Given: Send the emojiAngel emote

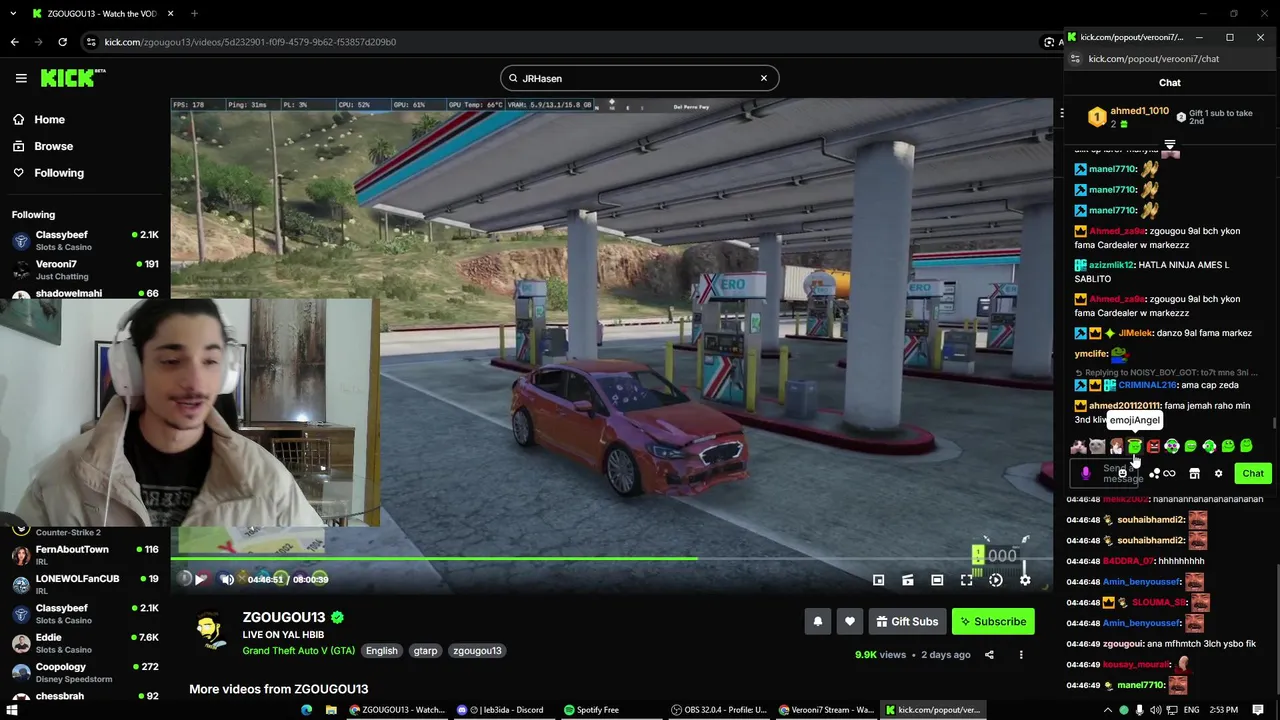Looking at the screenshot, I should click(1134, 446).
